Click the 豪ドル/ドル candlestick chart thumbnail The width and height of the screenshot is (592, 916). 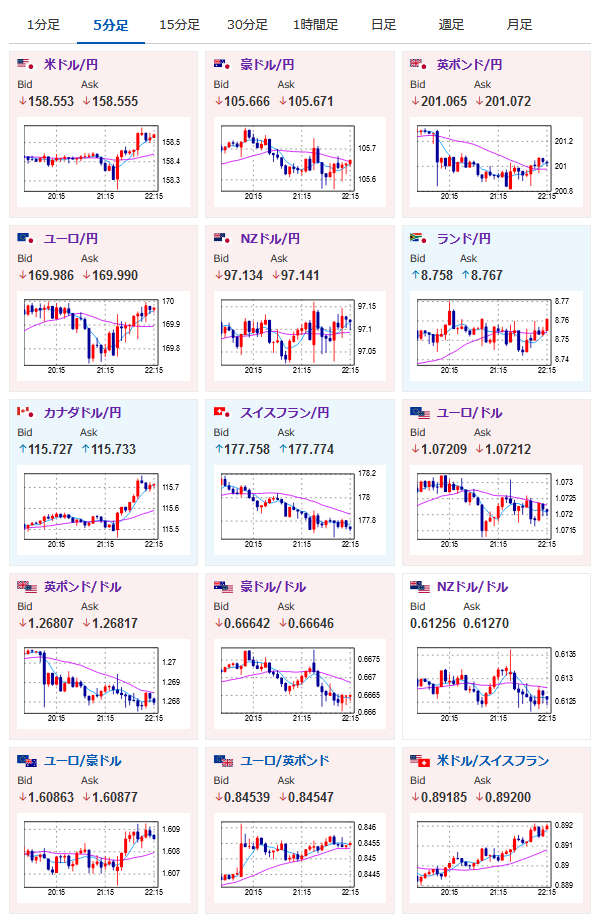pos(300,683)
